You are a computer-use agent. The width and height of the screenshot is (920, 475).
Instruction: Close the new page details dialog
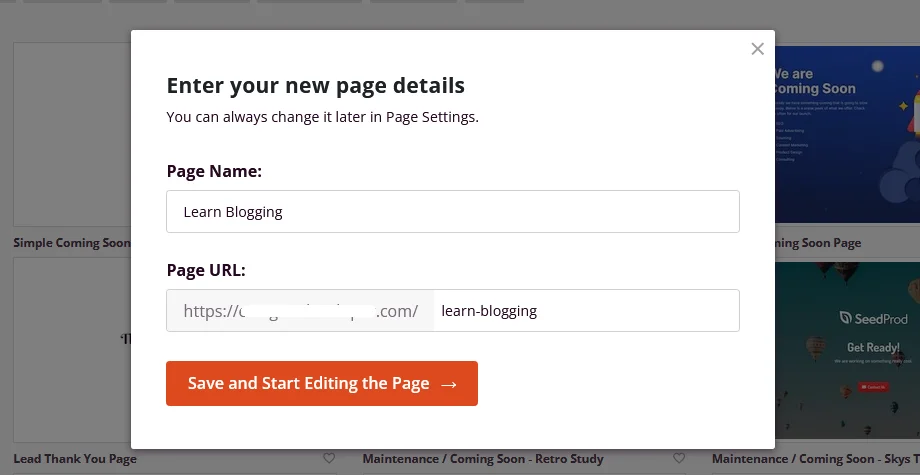tap(757, 49)
